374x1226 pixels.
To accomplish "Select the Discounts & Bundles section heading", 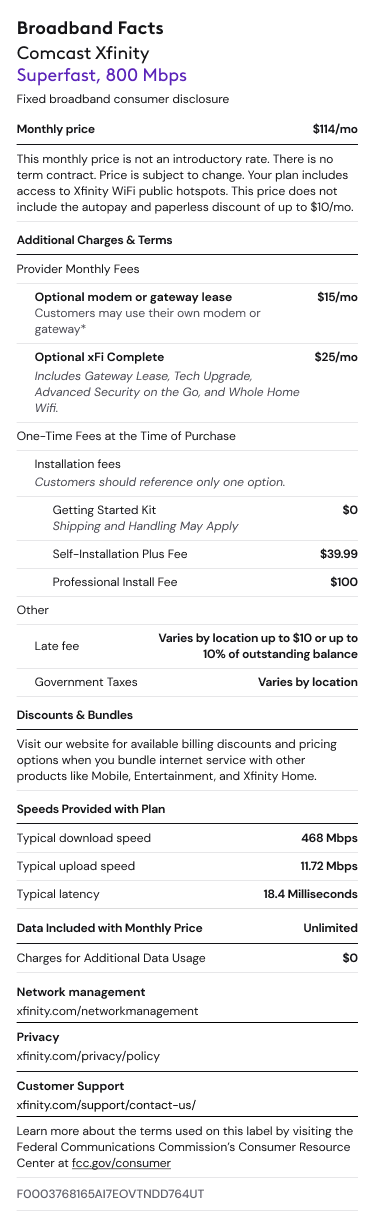I will pos(75,715).
